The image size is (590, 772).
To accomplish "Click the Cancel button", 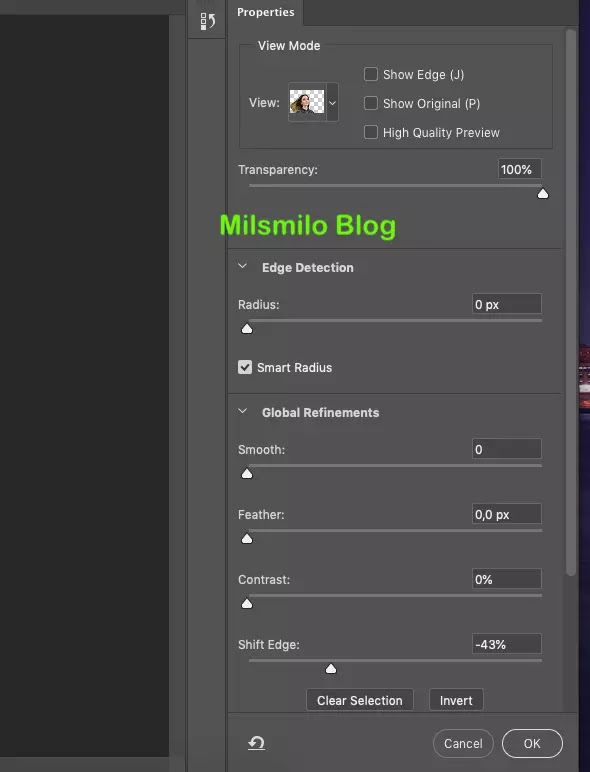I will coord(463,743).
